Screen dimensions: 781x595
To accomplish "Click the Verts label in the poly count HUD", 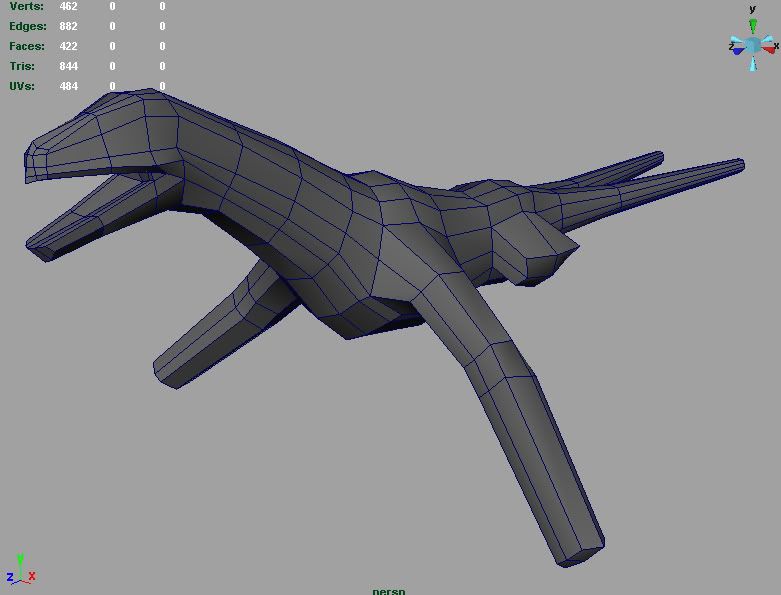I will tap(27, 6).
